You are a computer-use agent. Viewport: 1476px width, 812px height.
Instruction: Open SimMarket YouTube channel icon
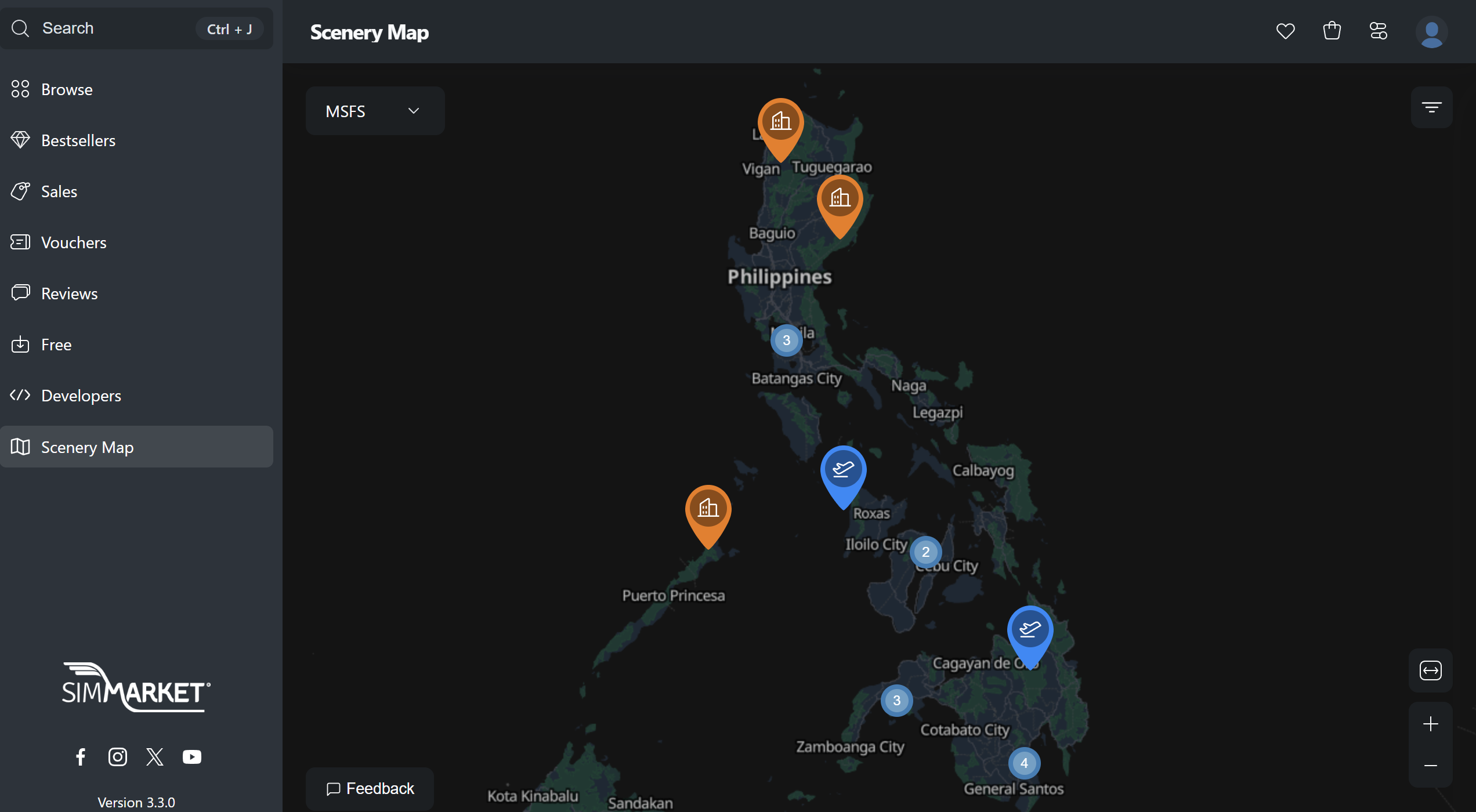pyautogui.click(x=192, y=756)
